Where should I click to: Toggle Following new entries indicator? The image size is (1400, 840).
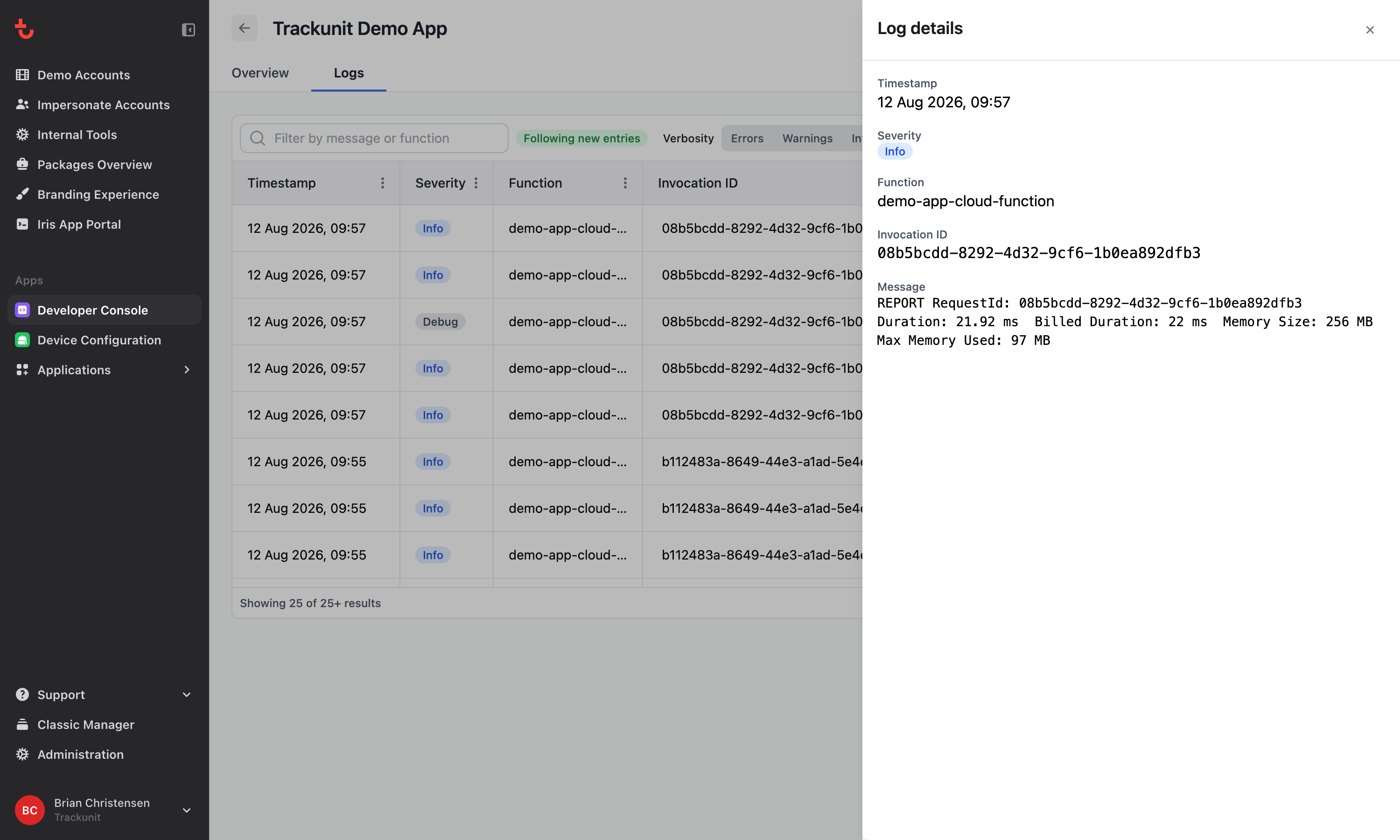[582, 138]
